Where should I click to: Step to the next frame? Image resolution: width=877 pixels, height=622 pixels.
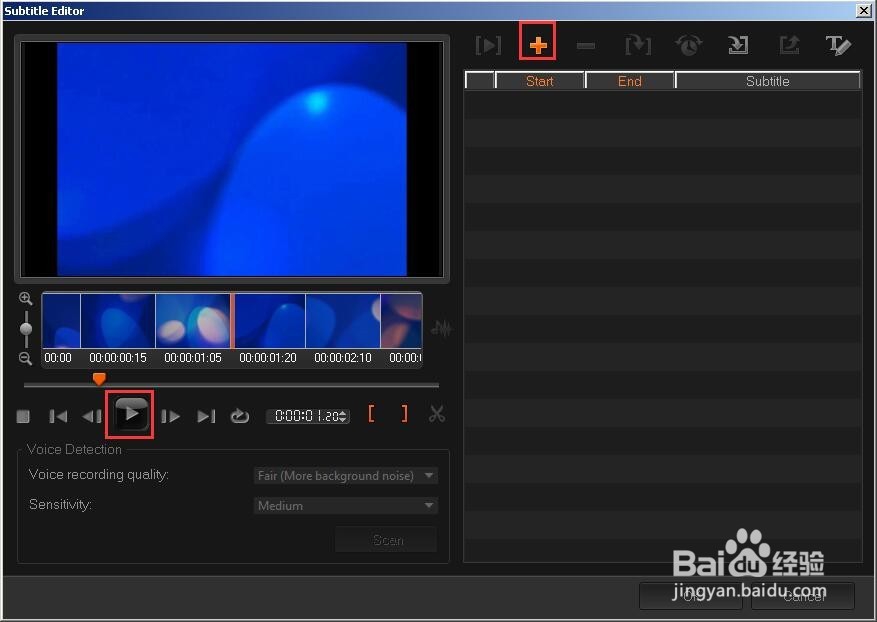tap(170, 416)
